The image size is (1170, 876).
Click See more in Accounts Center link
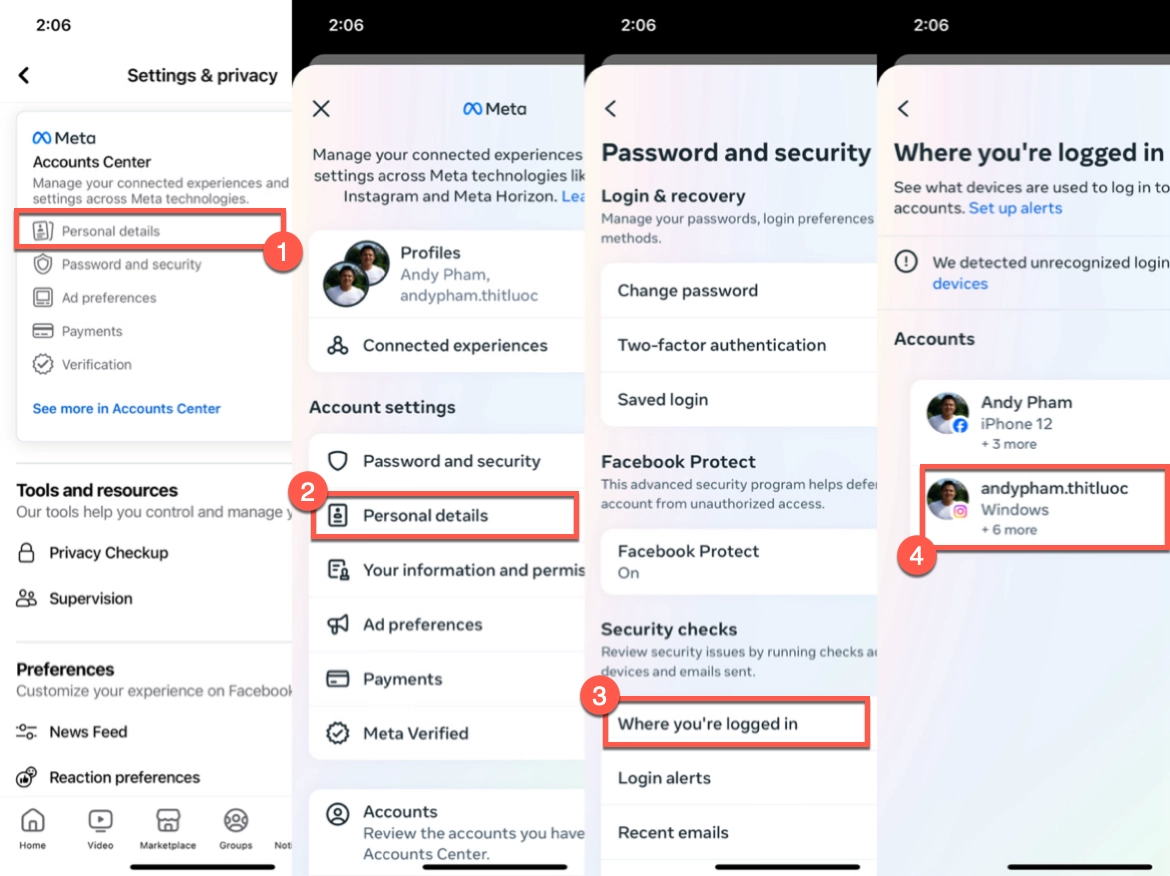[x=127, y=409]
